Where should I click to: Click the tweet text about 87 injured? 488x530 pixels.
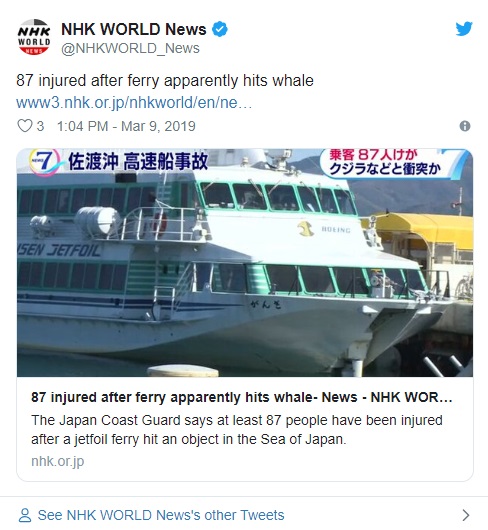(x=165, y=81)
